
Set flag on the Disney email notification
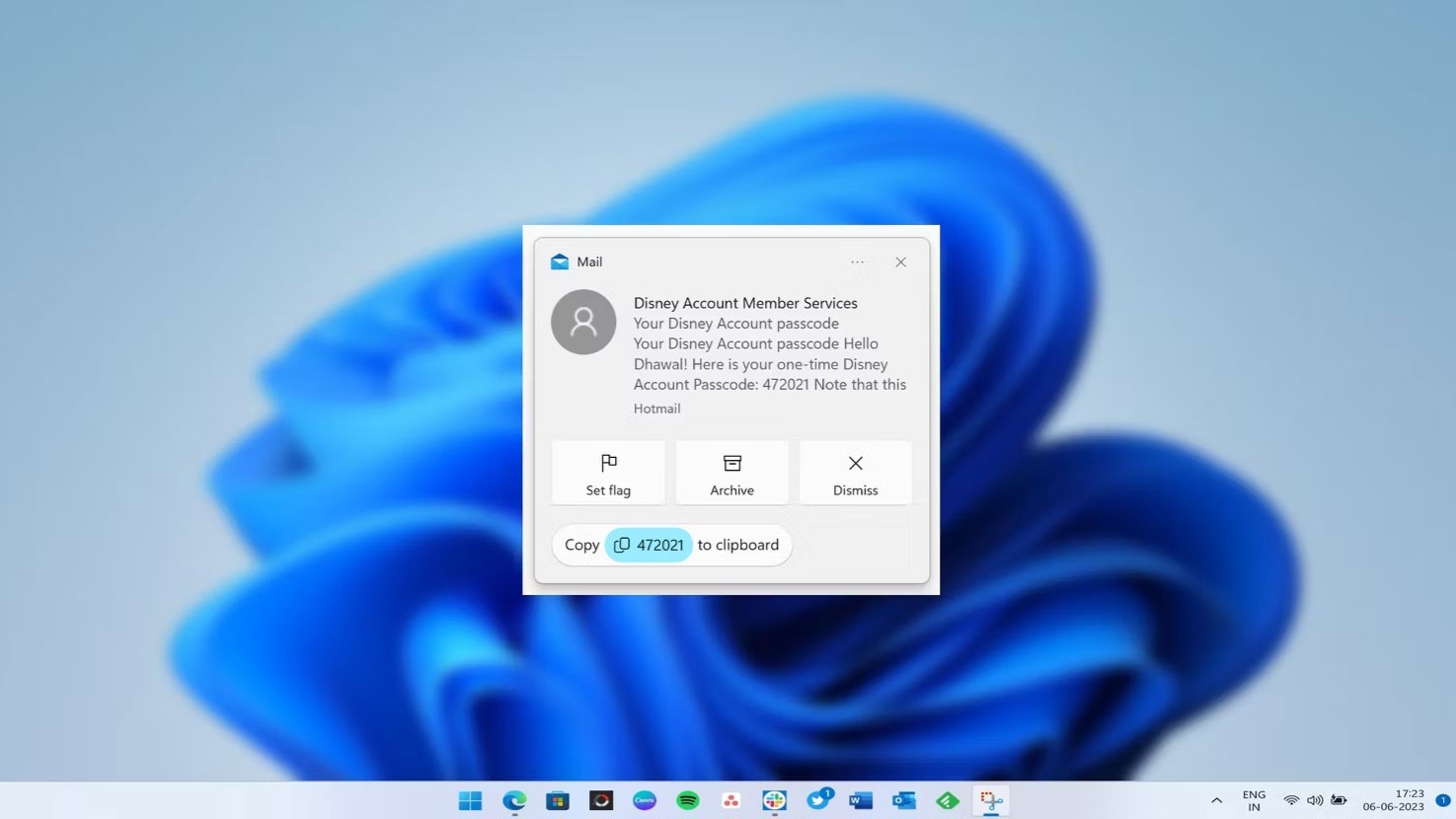tap(608, 474)
